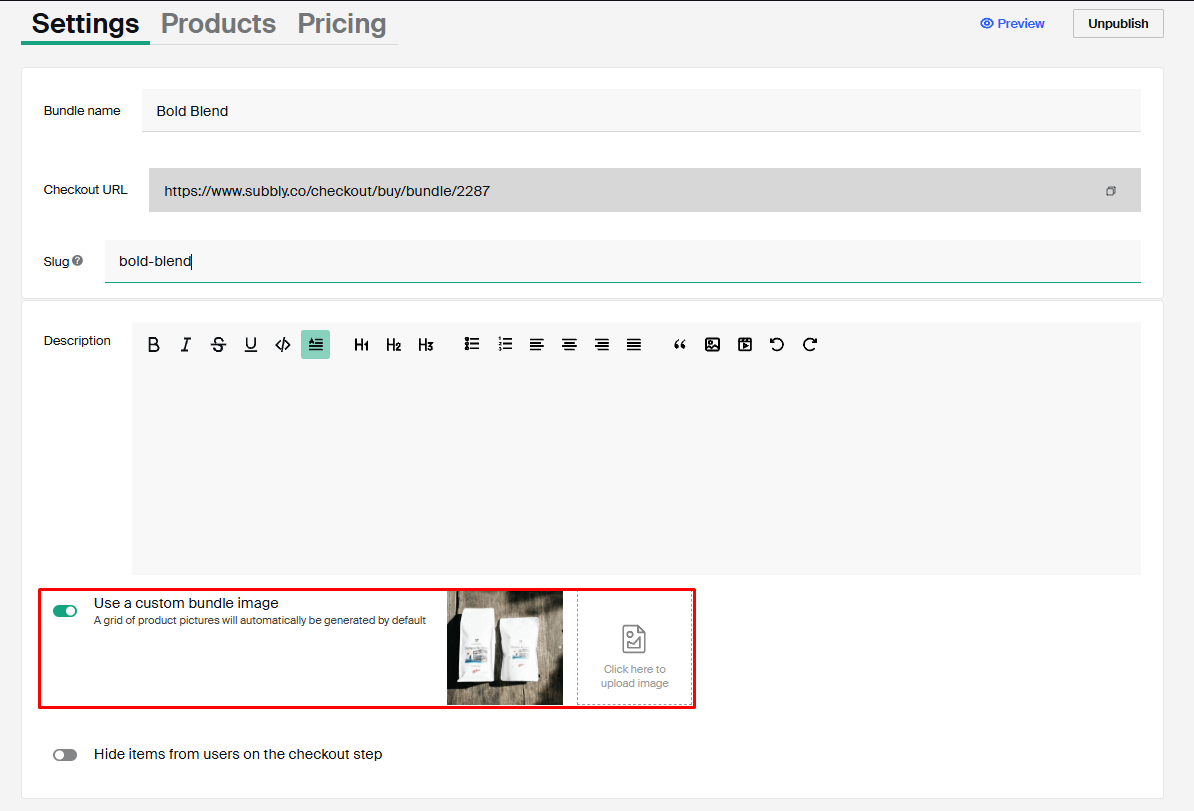Apply Heading 2 style
Viewport: 1194px width, 811px height.
[394, 345]
